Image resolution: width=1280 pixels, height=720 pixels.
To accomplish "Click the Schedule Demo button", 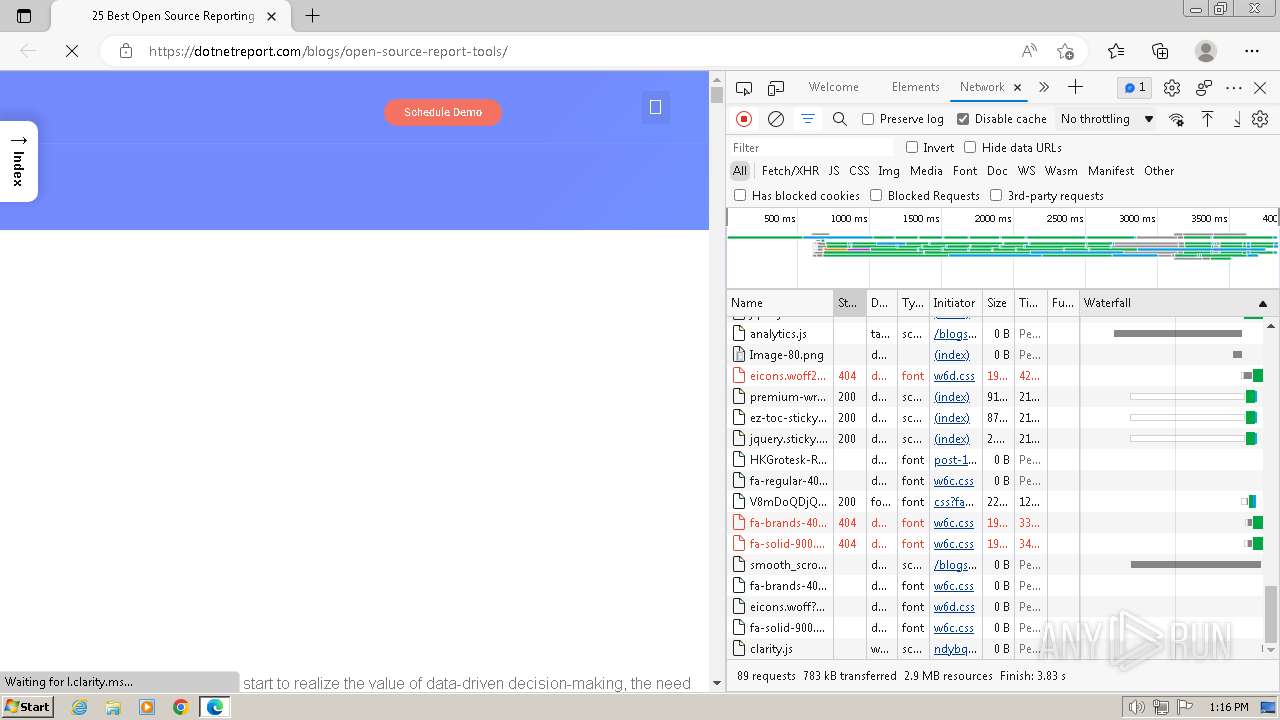I will 443,112.
